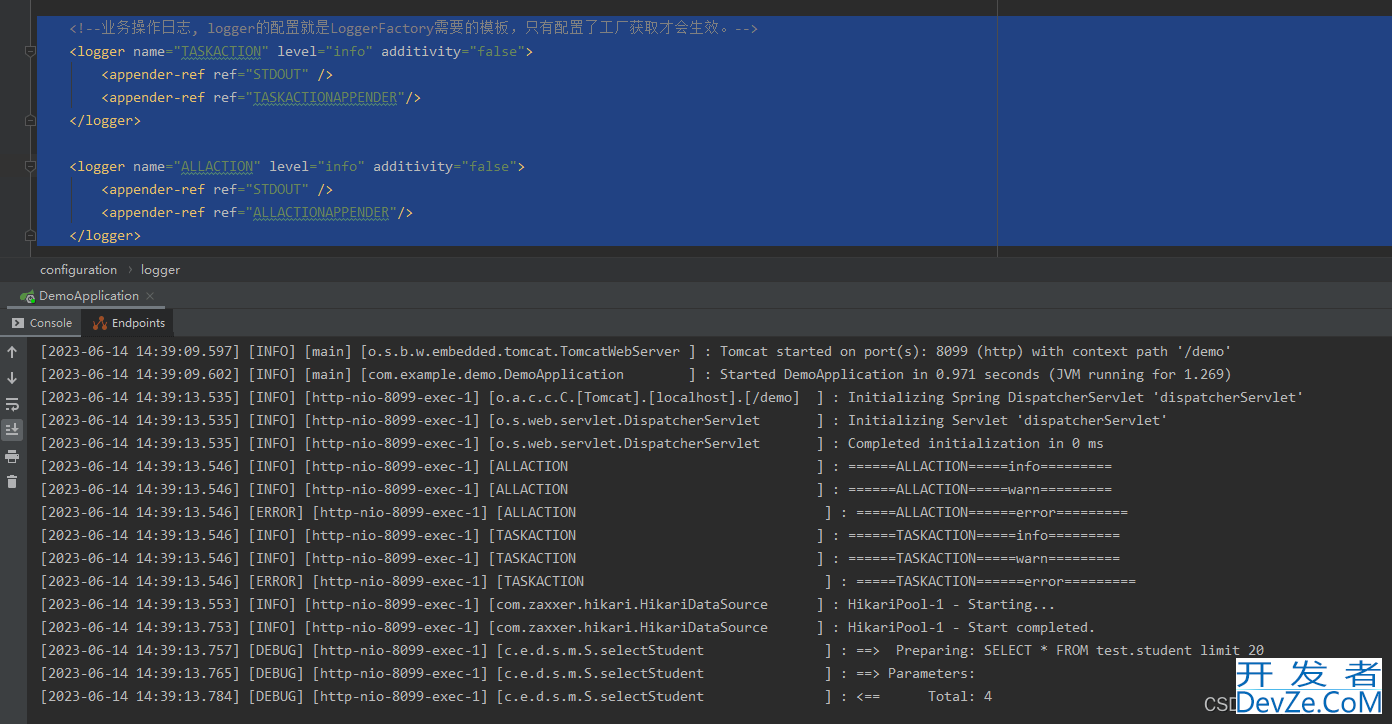Toggle Scroll to End in console

12,430
